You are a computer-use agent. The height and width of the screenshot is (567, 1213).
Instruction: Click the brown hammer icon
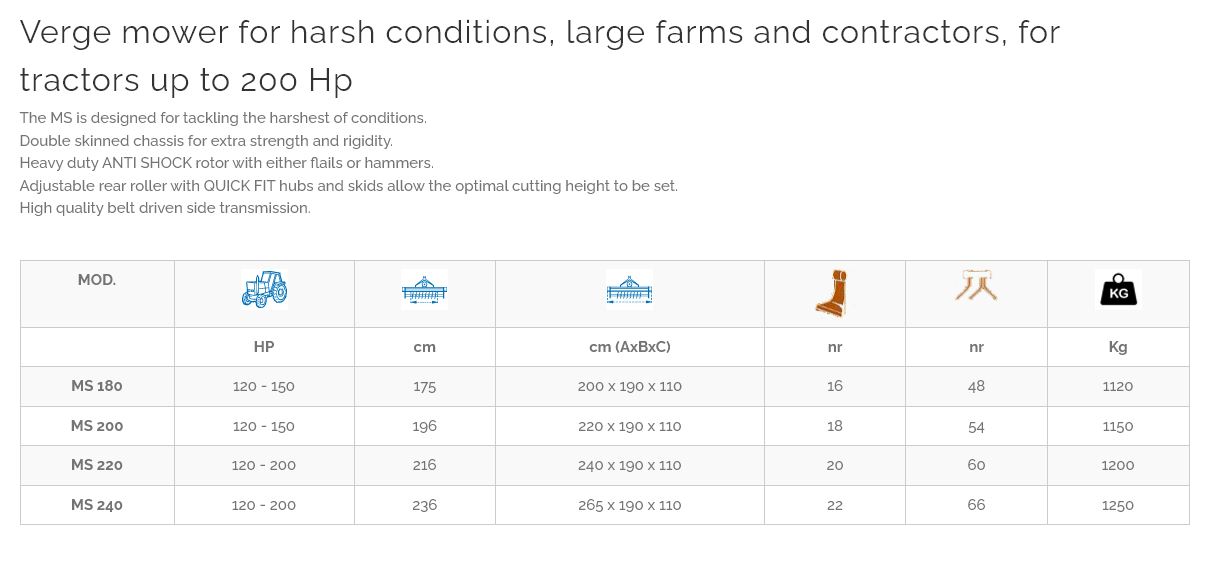coord(831,293)
